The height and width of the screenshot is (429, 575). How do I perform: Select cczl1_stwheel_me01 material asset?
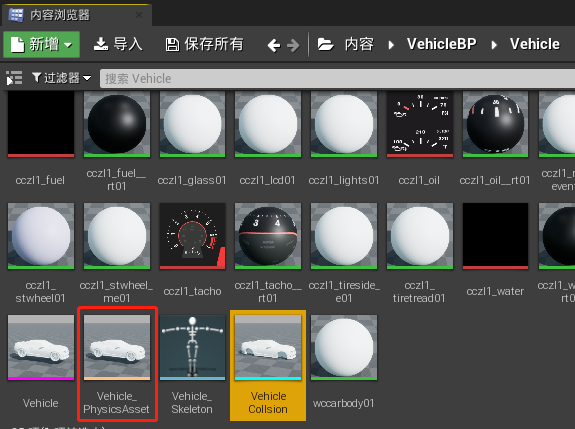pyautogui.click(x=117, y=253)
